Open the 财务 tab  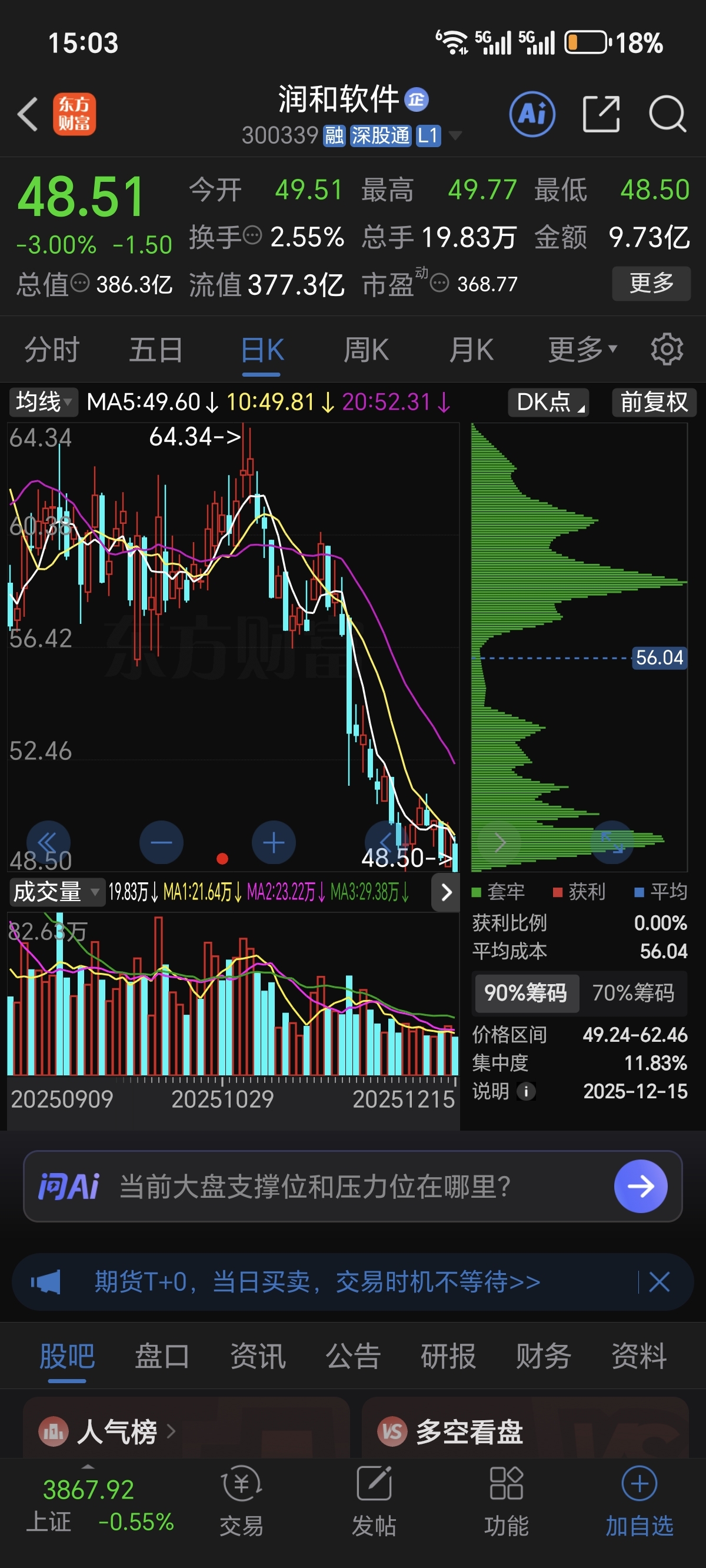(544, 1356)
